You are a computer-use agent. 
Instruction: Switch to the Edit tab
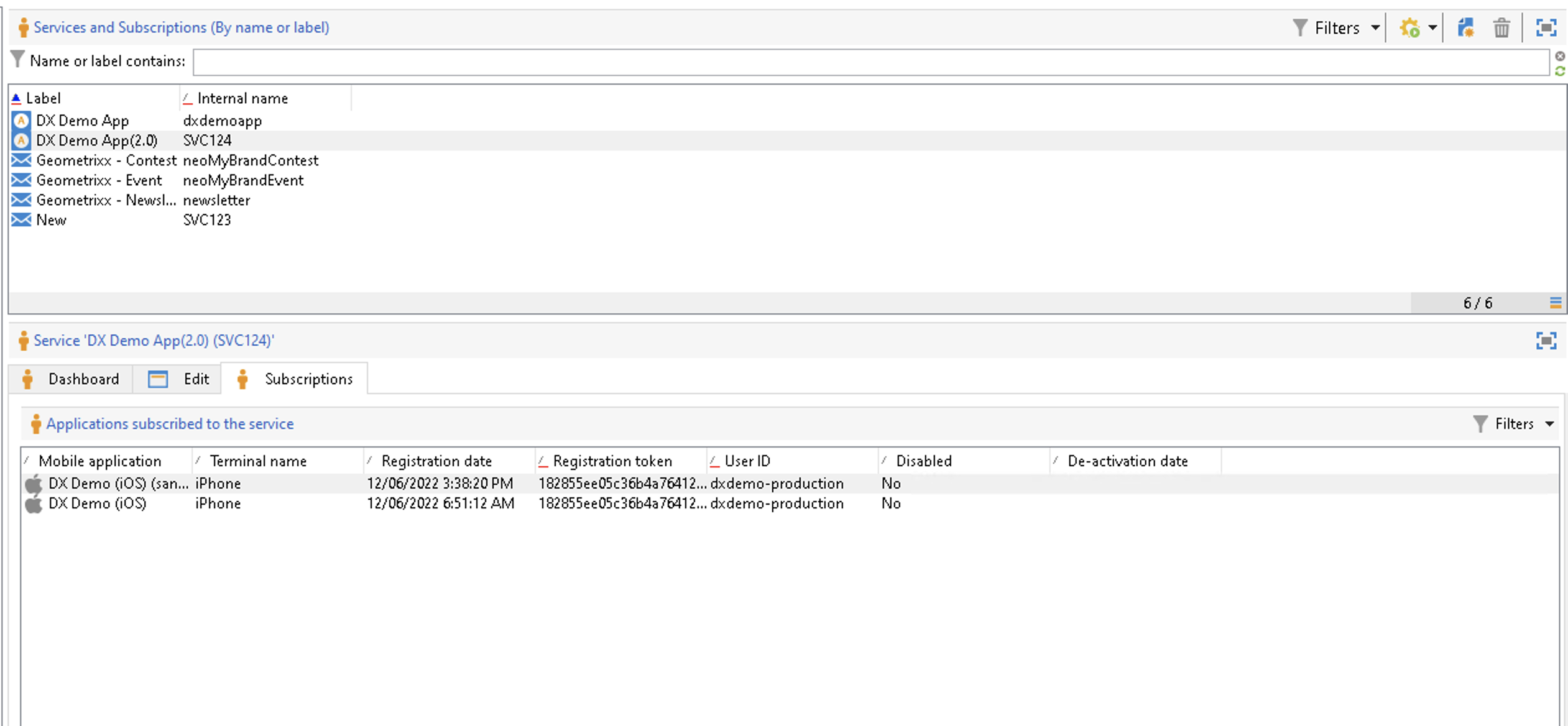click(177, 379)
